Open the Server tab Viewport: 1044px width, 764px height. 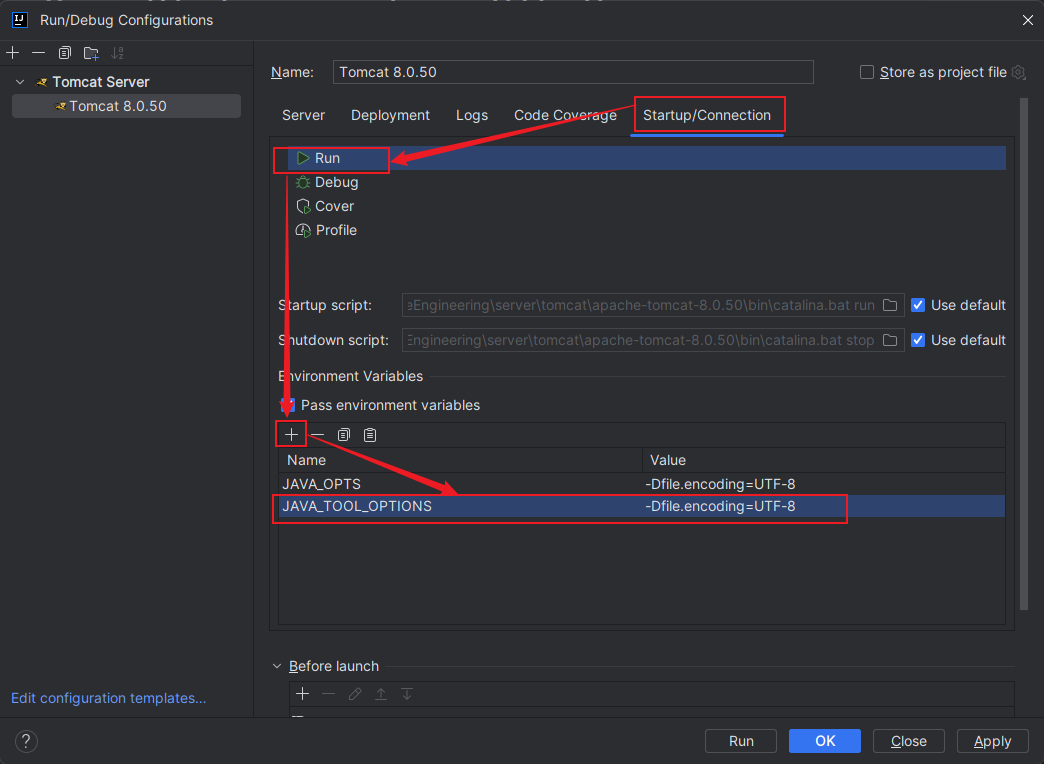[x=304, y=115]
